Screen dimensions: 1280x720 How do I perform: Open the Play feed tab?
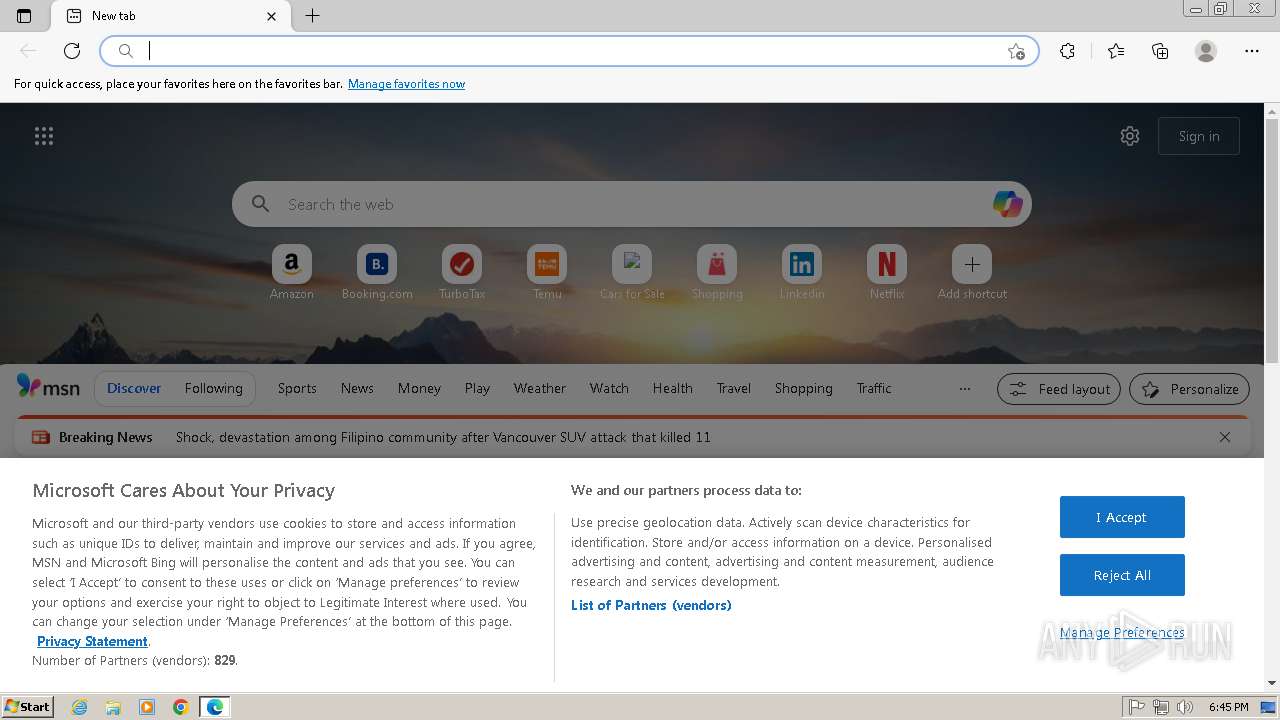tap(477, 388)
